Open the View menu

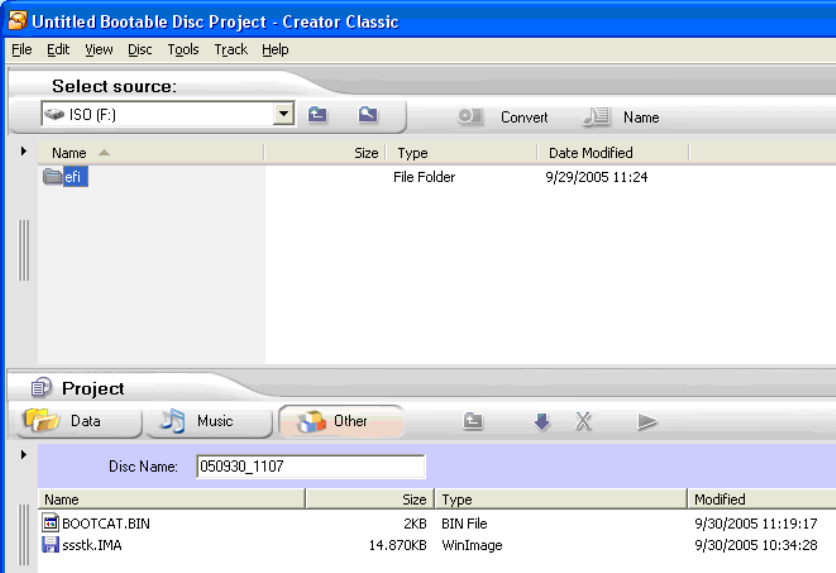(x=99, y=50)
